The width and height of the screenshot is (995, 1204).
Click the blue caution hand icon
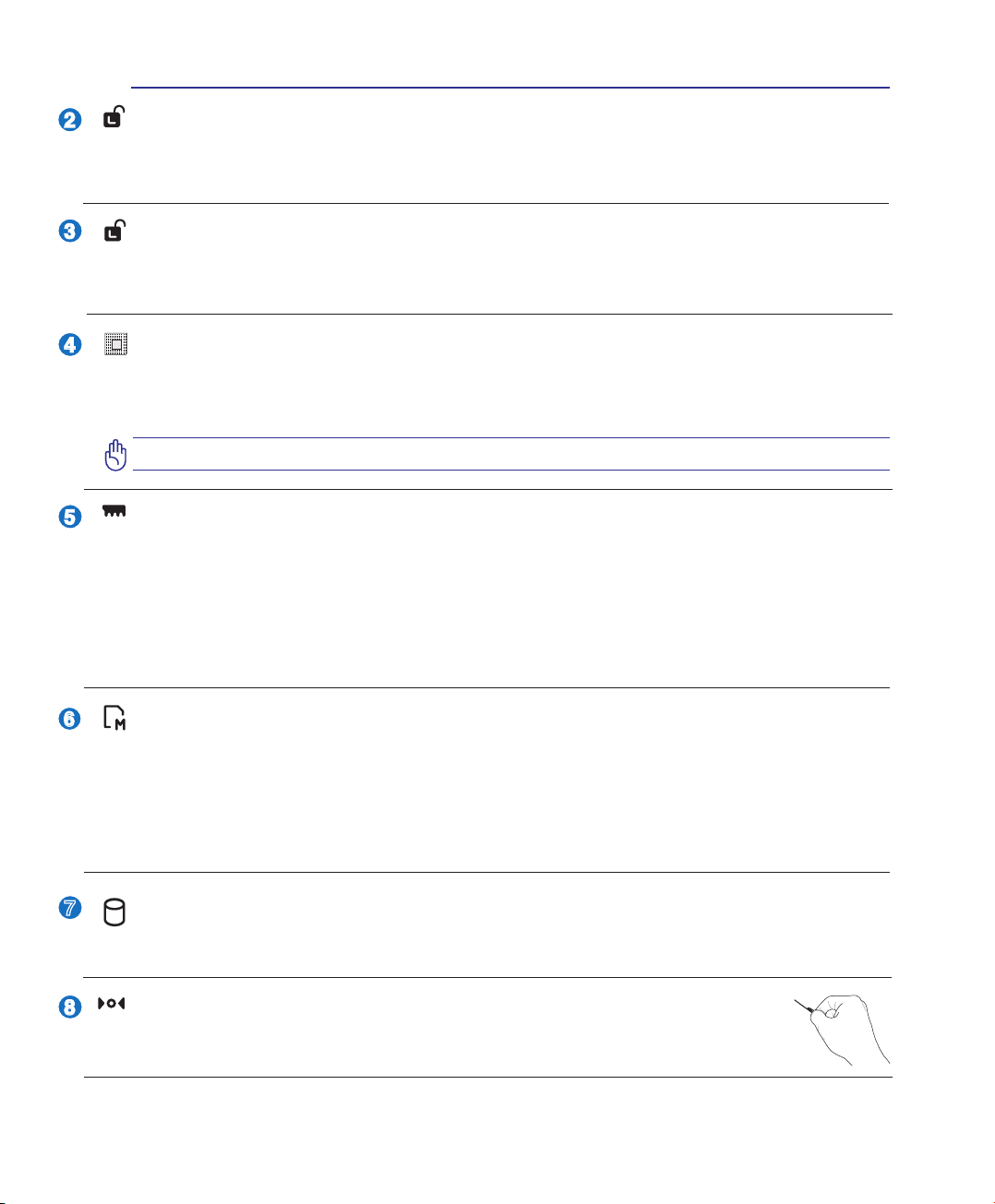click(x=115, y=455)
